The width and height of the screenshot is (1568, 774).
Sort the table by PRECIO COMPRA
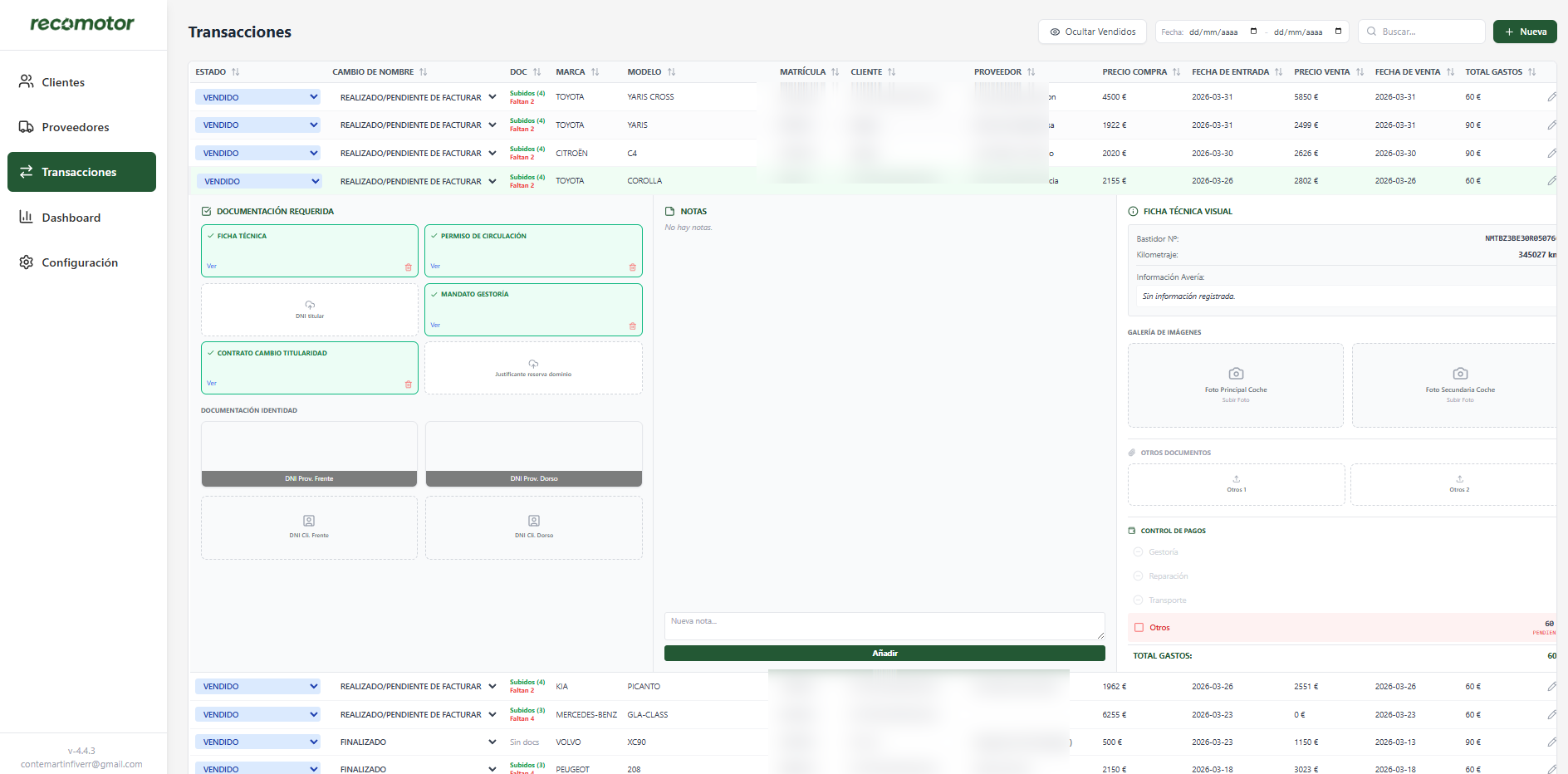coord(1176,72)
